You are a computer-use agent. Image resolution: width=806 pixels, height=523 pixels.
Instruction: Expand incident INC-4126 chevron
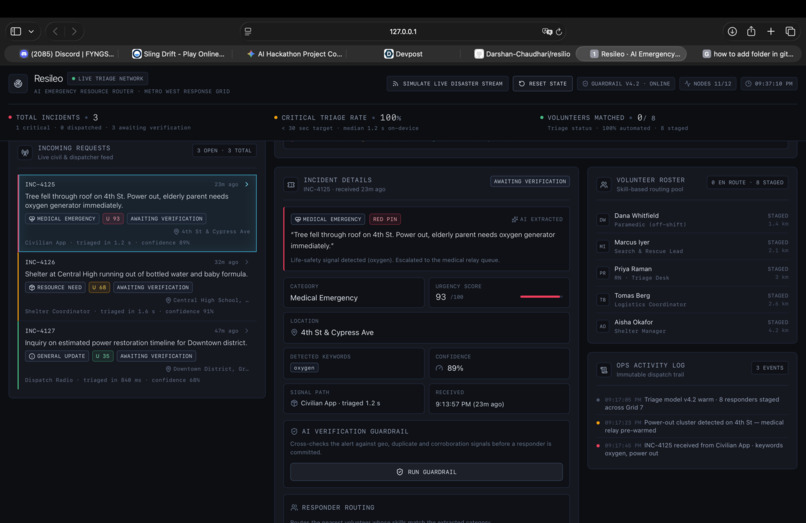click(x=247, y=262)
